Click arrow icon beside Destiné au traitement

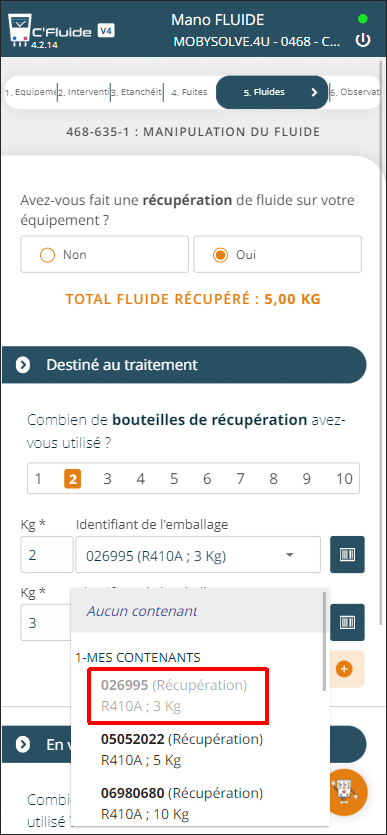[22, 365]
